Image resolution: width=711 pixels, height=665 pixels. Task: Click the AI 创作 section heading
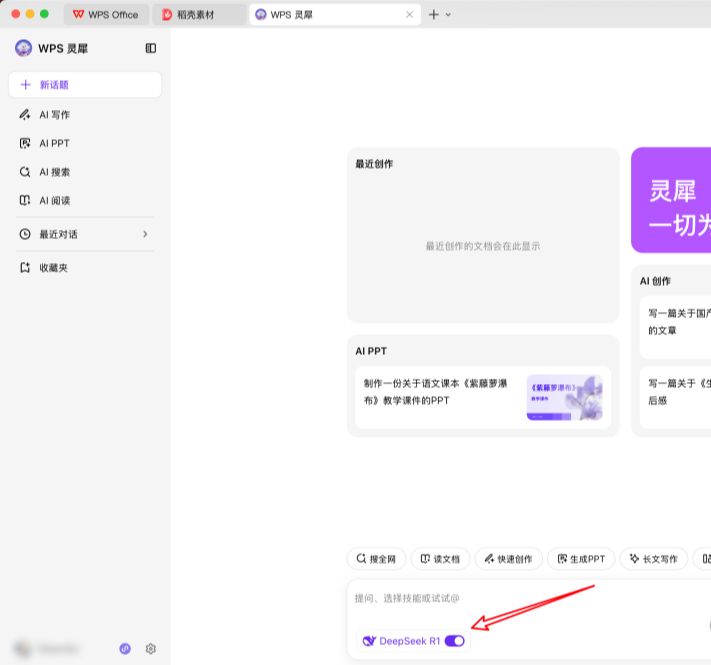[655, 281]
